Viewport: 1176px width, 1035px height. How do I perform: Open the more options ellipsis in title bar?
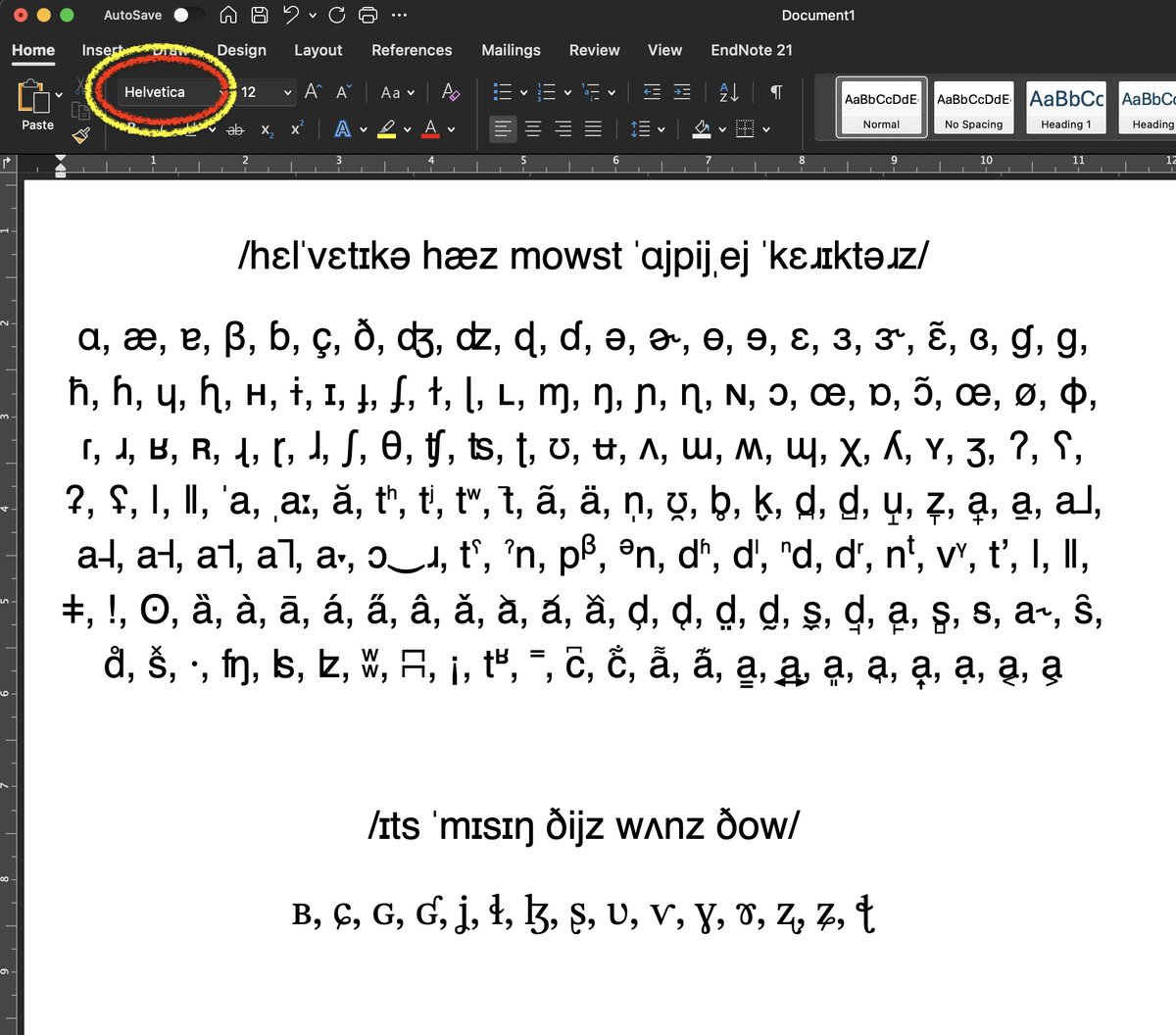coord(399,15)
